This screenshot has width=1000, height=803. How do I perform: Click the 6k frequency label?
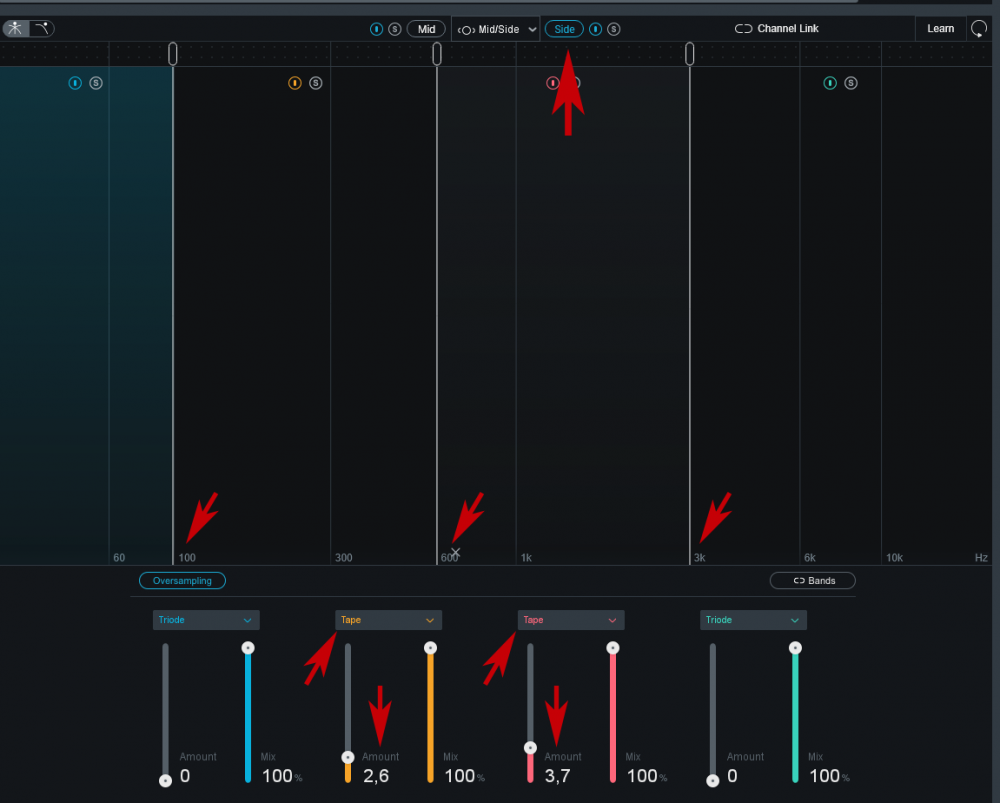(x=810, y=557)
